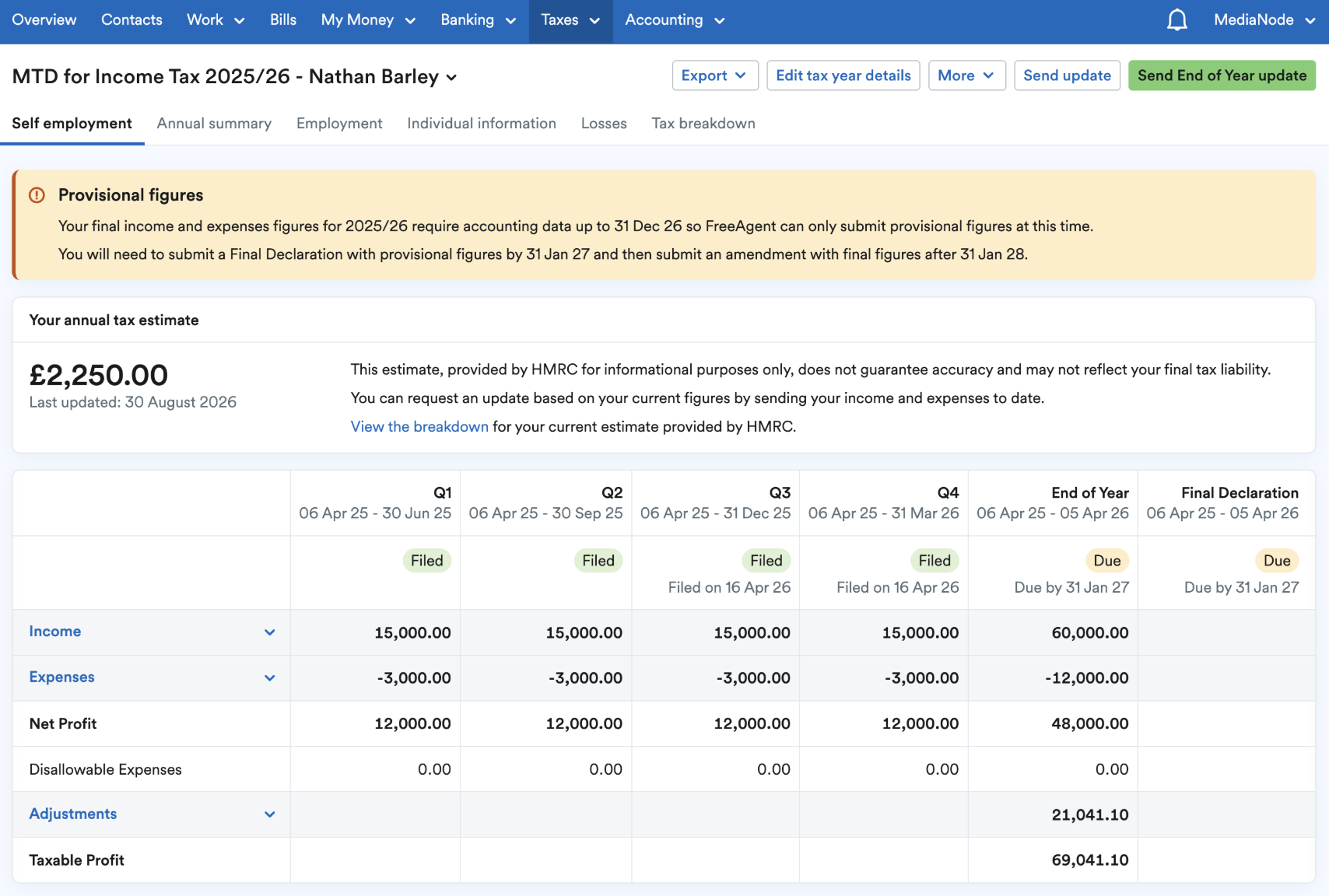The image size is (1329, 896).
Task: Switch to the Losses tab
Action: click(x=604, y=124)
